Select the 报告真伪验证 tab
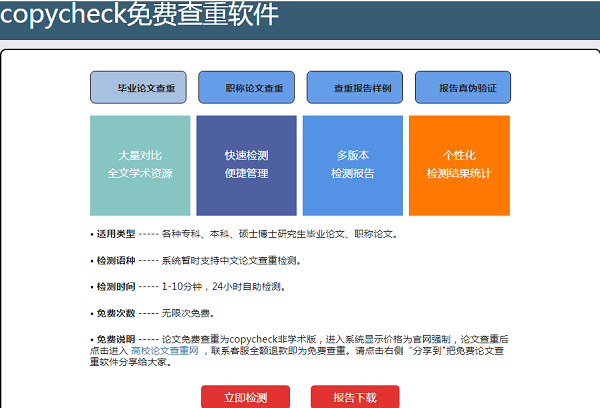 [463, 87]
